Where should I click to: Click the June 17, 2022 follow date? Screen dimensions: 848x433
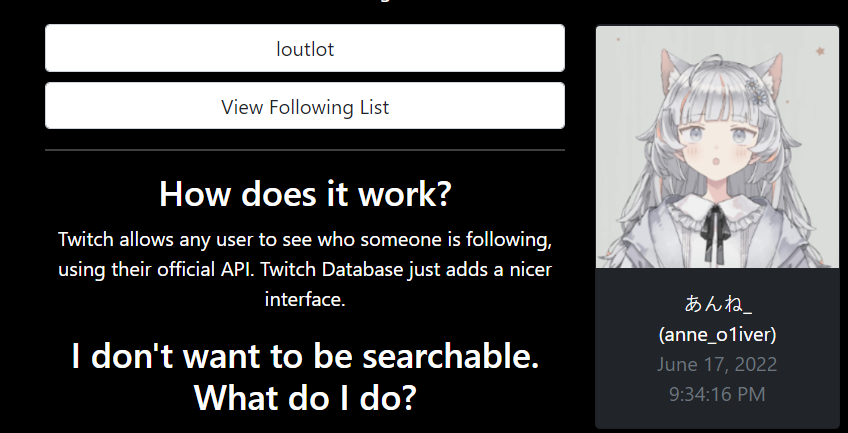717,364
